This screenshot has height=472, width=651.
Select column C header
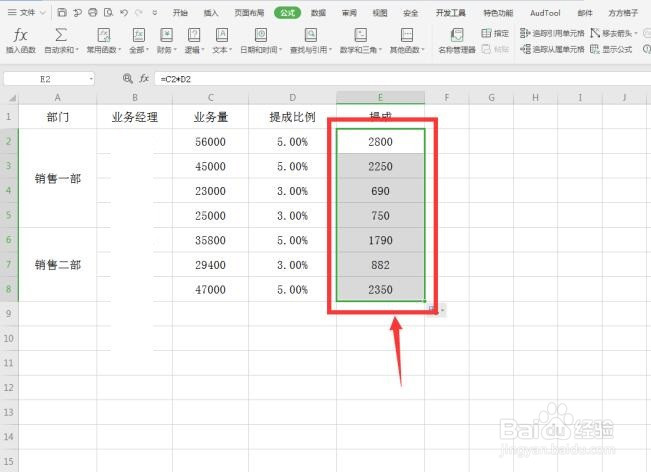coord(210,98)
